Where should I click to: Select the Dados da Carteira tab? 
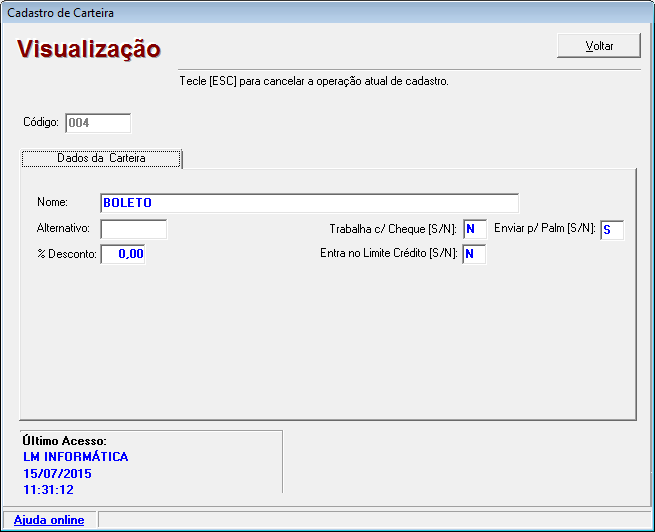[x=101, y=158]
